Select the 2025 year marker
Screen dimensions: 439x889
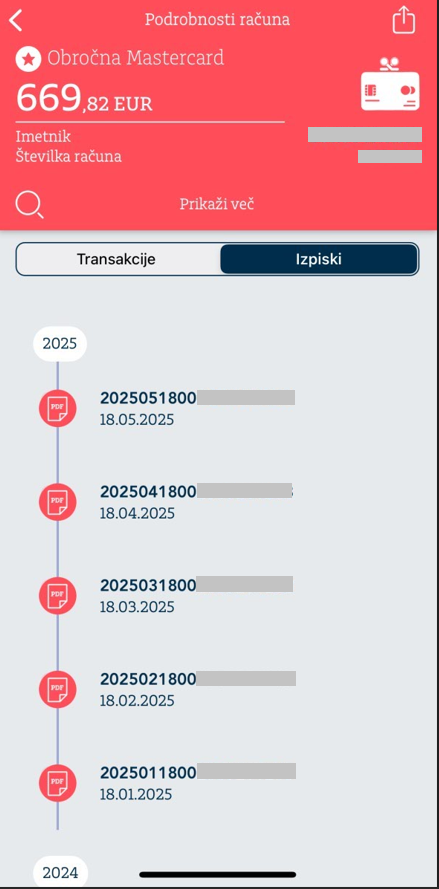60,344
